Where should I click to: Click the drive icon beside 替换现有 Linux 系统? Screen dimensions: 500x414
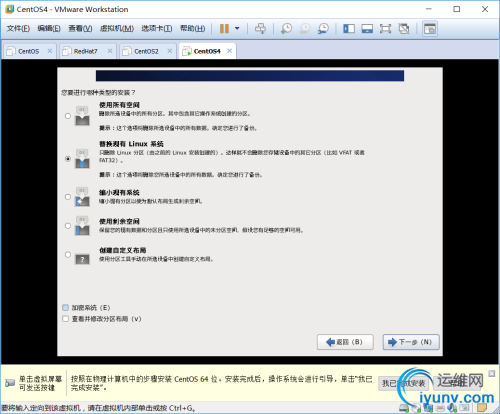point(82,159)
